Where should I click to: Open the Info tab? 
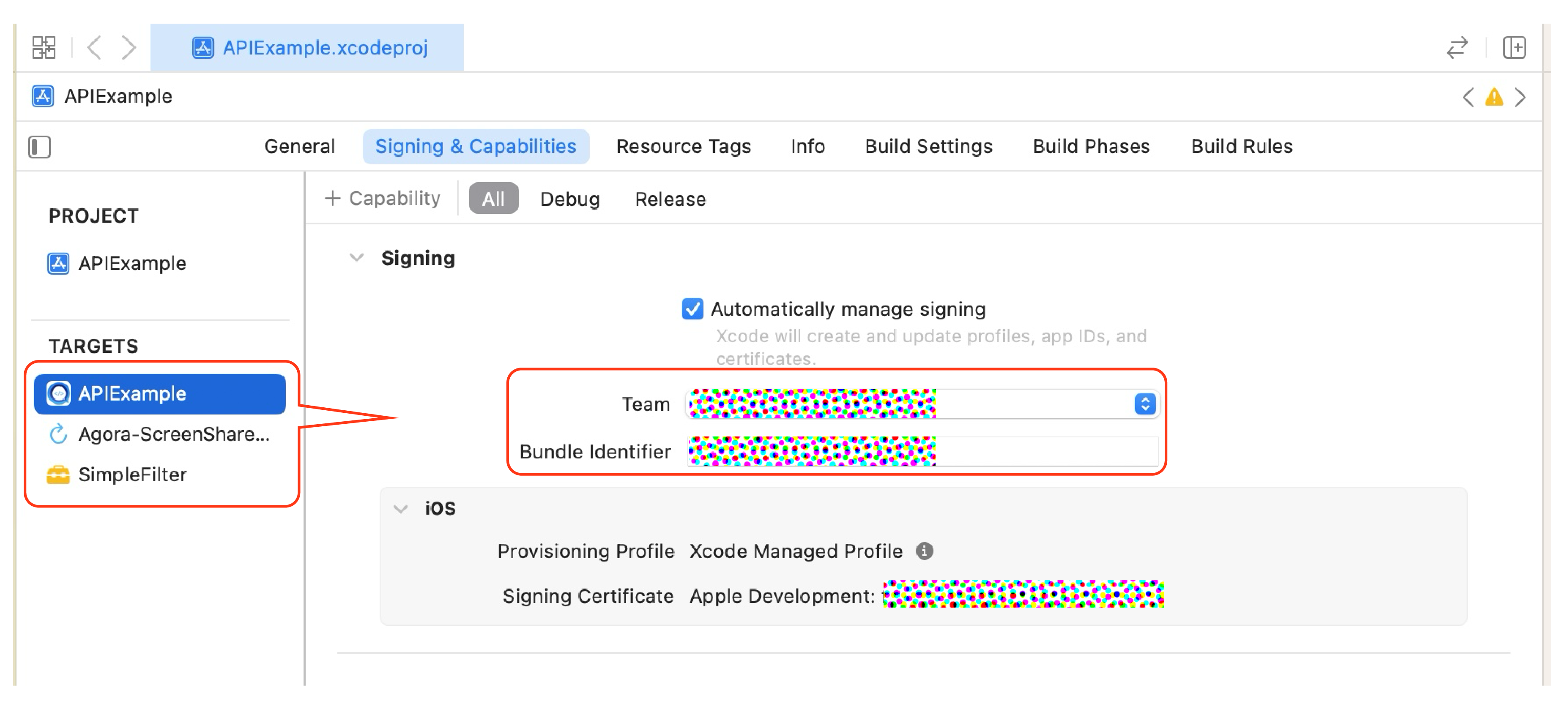pyautogui.click(x=808, y=147)
